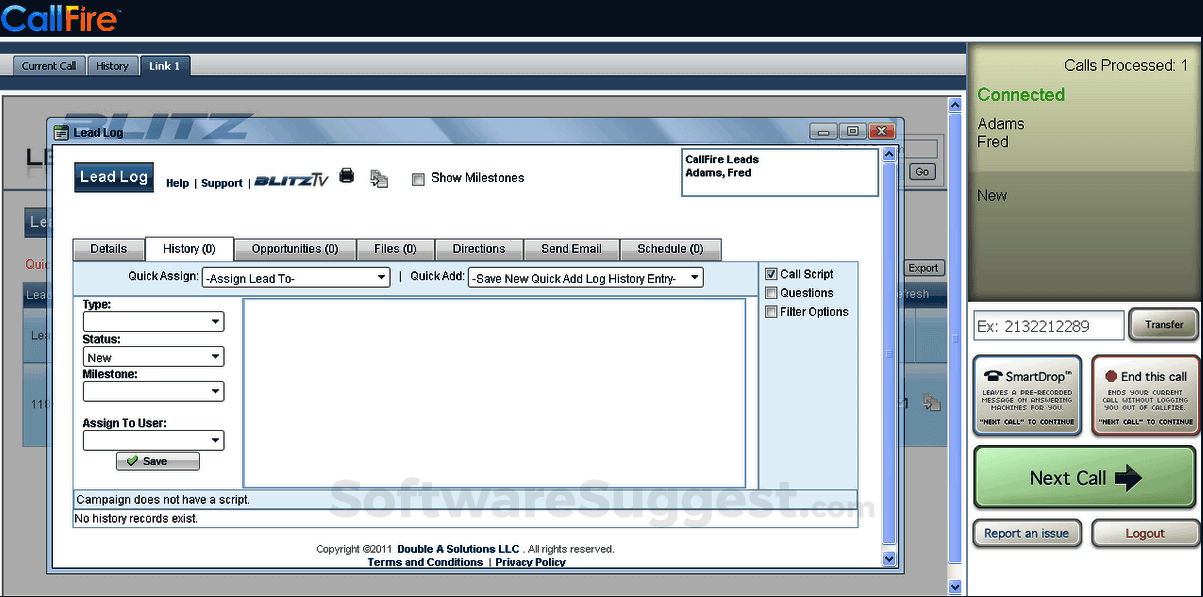Image resolution: width=1203 pixels, height=597 pixels.
Task: Expand the Status dropdown showing New
Action: [153, 356]
